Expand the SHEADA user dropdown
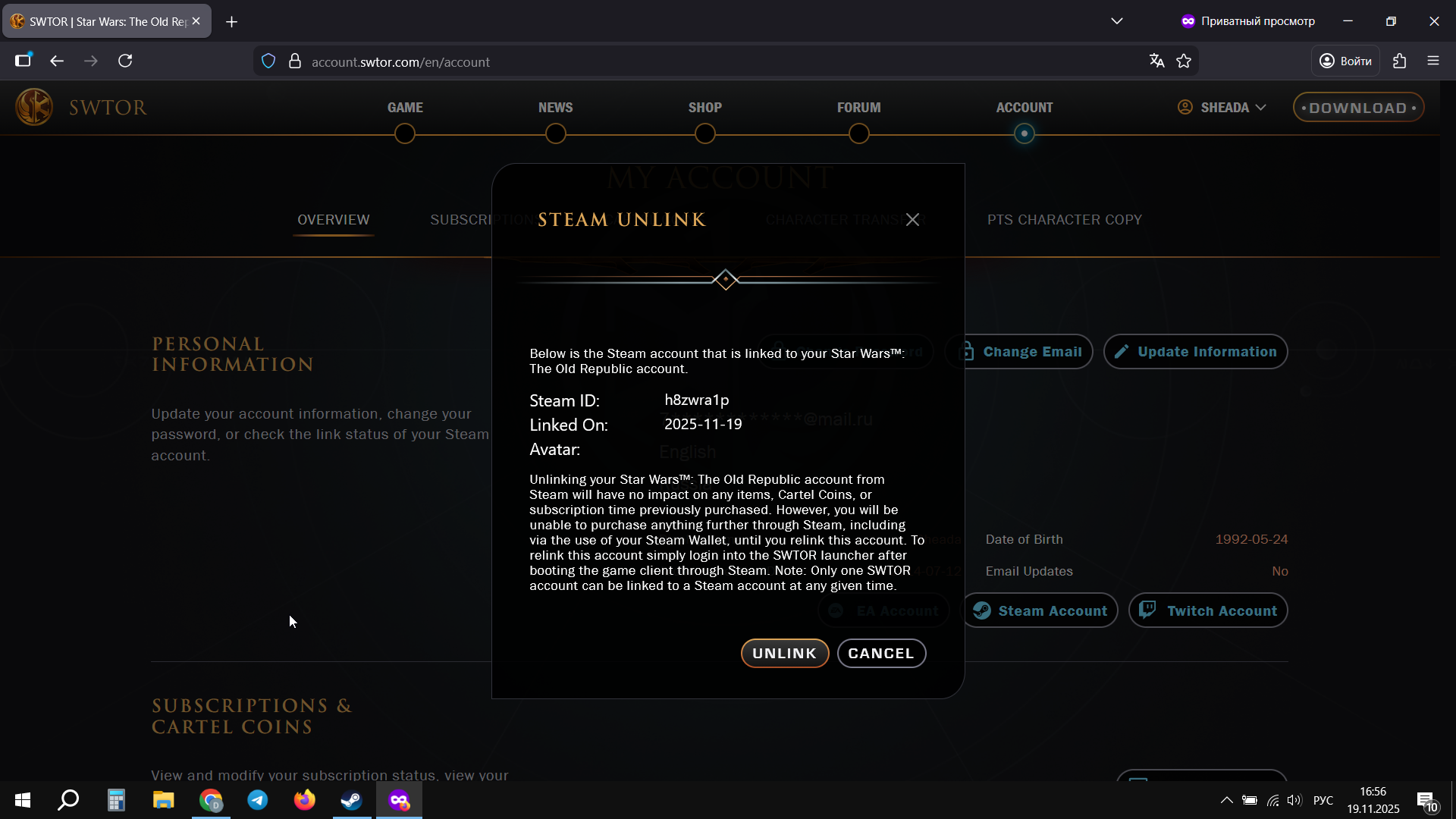Screen dimensions: 1456x819 coord(1222,108)
